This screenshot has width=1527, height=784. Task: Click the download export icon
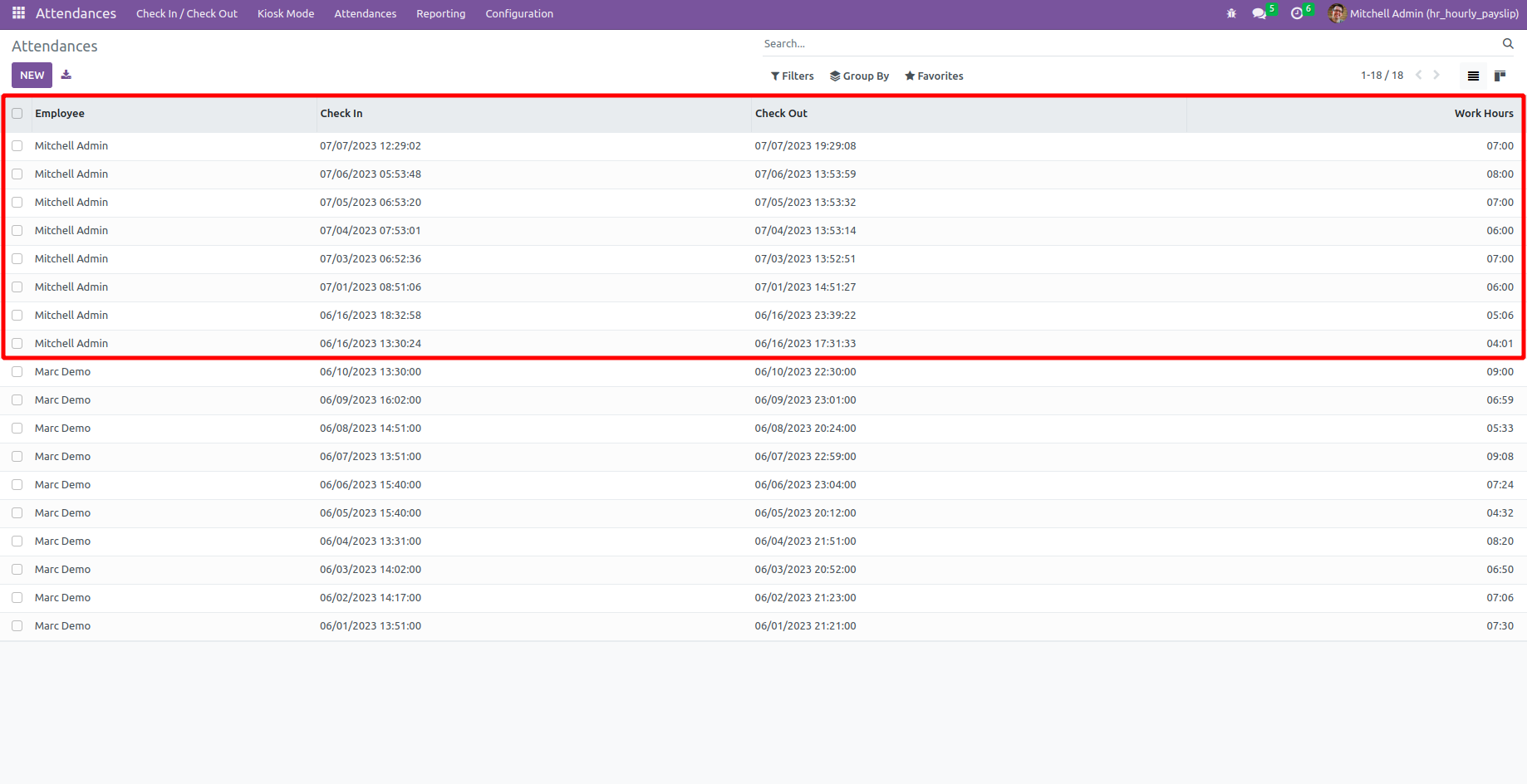click(x=66, y=75)
